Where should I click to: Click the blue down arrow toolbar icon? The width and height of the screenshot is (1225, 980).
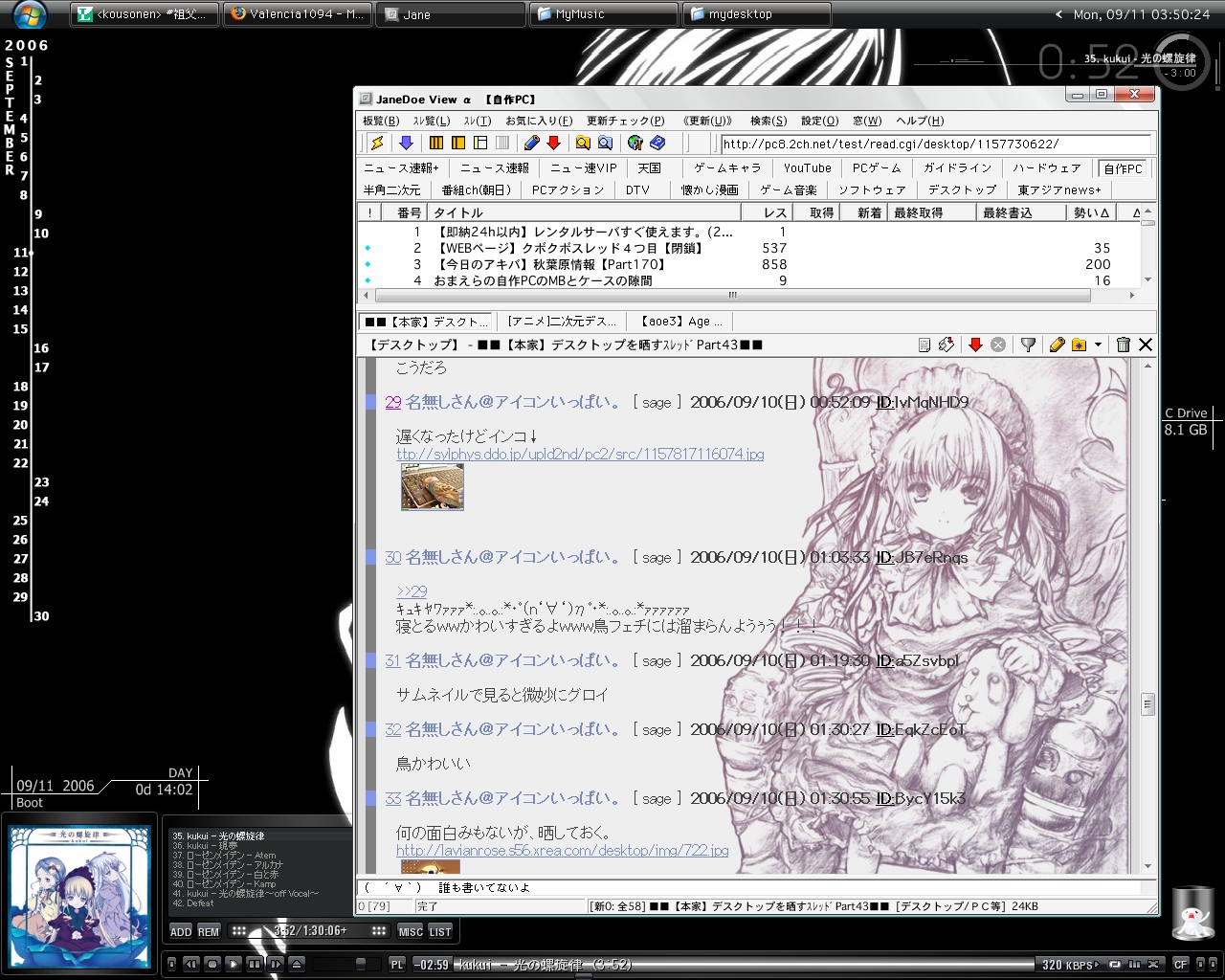(x=406, y=143)
